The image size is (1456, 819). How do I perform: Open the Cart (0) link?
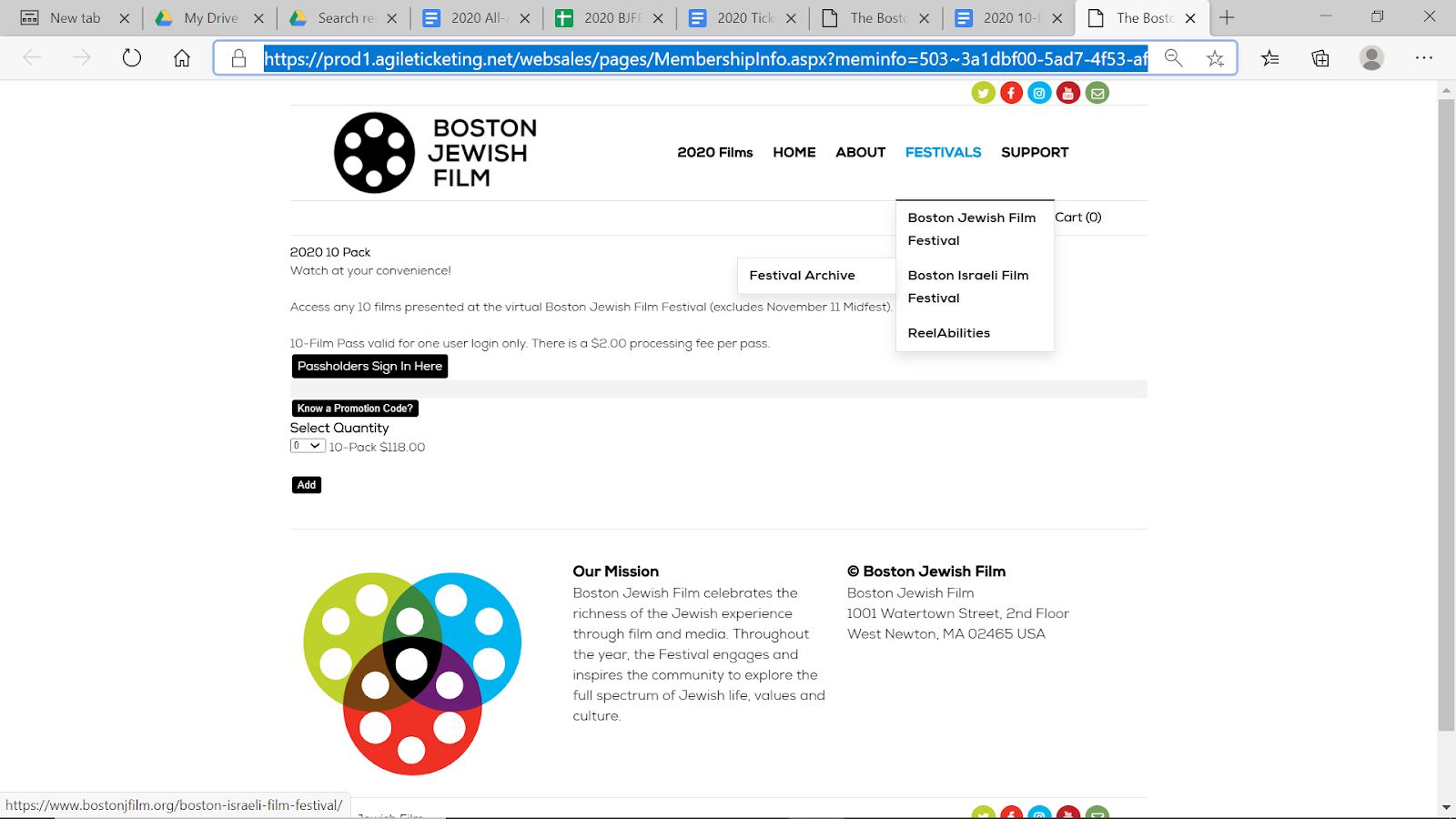1078,217
